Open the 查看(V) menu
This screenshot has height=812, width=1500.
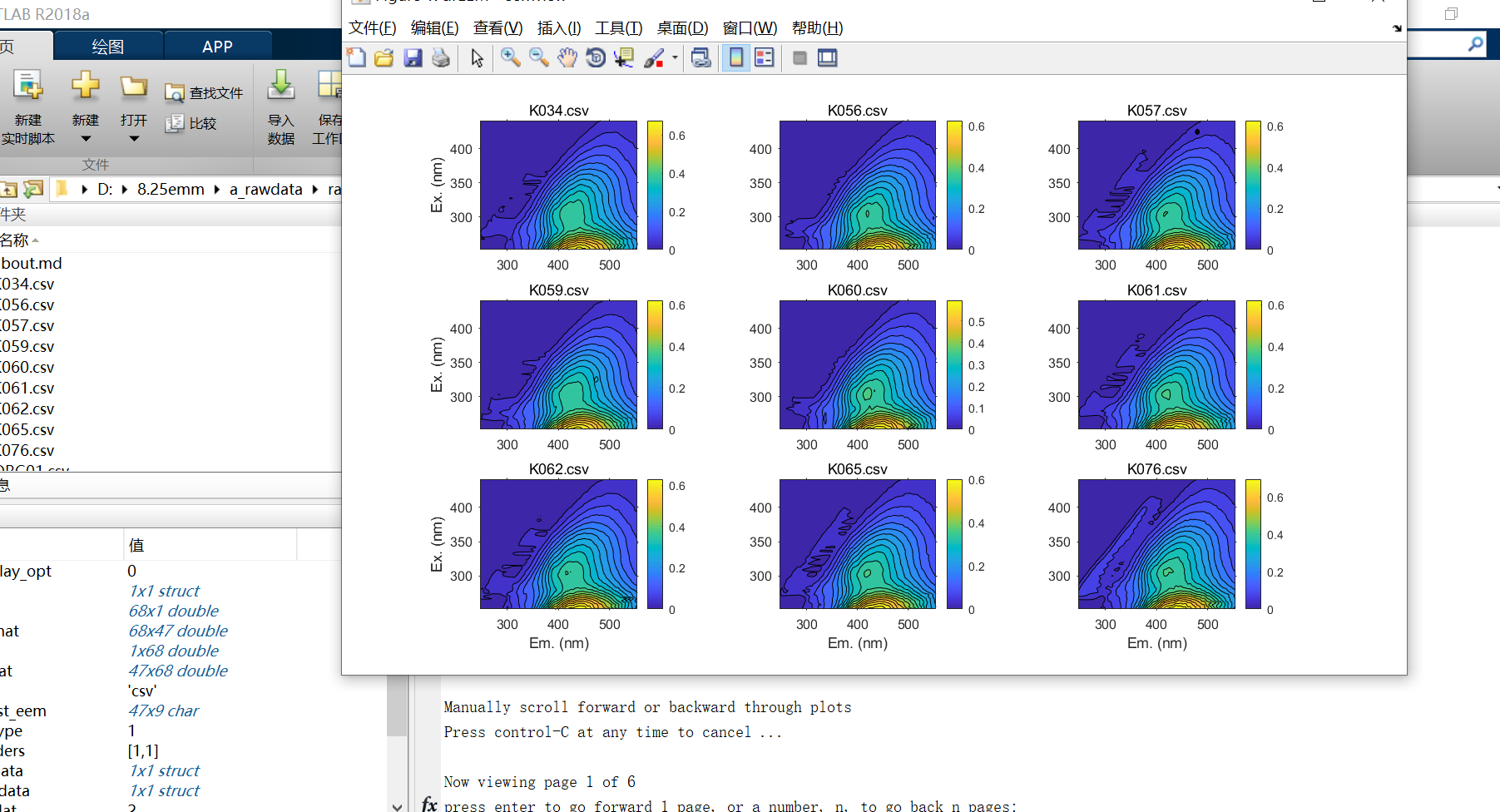coord(498,28)
